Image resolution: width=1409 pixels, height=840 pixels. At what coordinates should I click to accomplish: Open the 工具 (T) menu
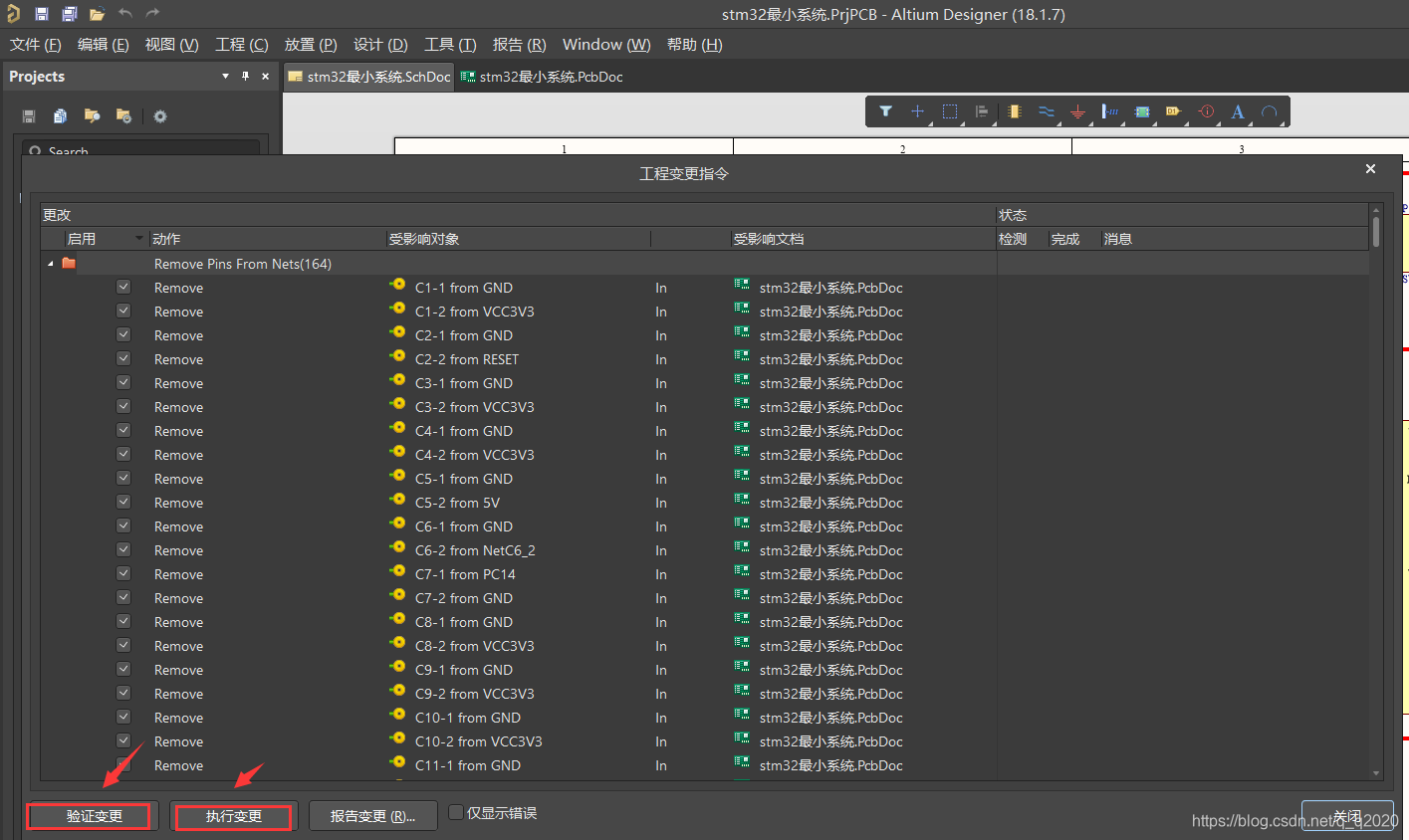(x=450, y=45)
